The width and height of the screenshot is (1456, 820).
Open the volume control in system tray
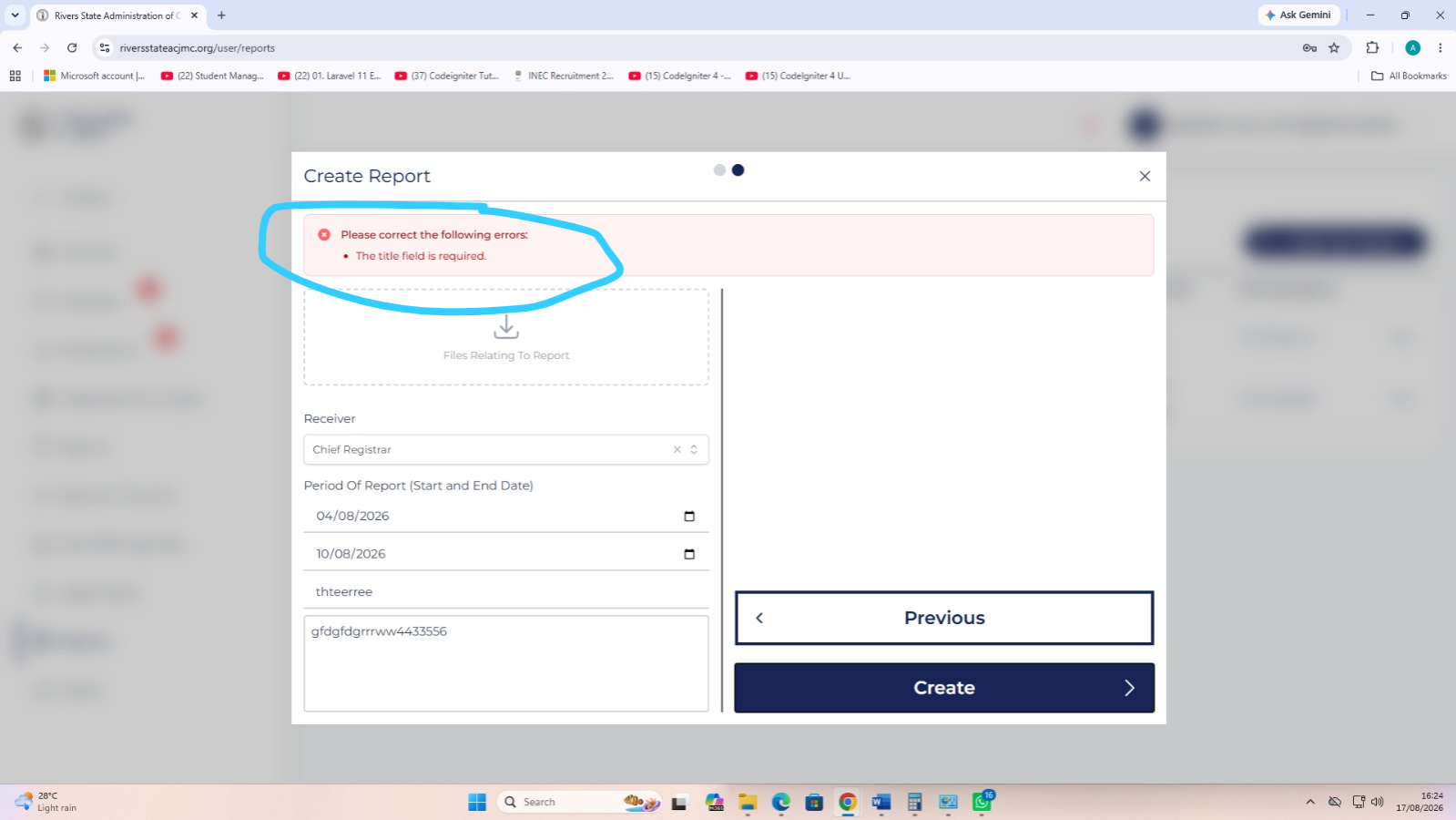[x=1377, y=802]
